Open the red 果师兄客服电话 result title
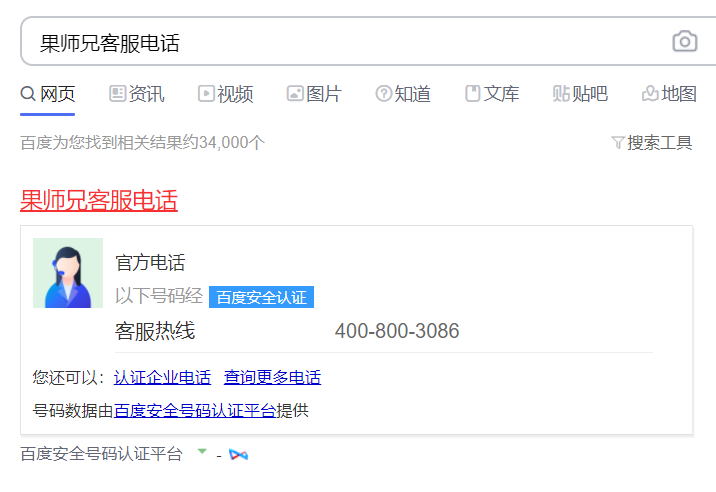 (x=99, y=201)
